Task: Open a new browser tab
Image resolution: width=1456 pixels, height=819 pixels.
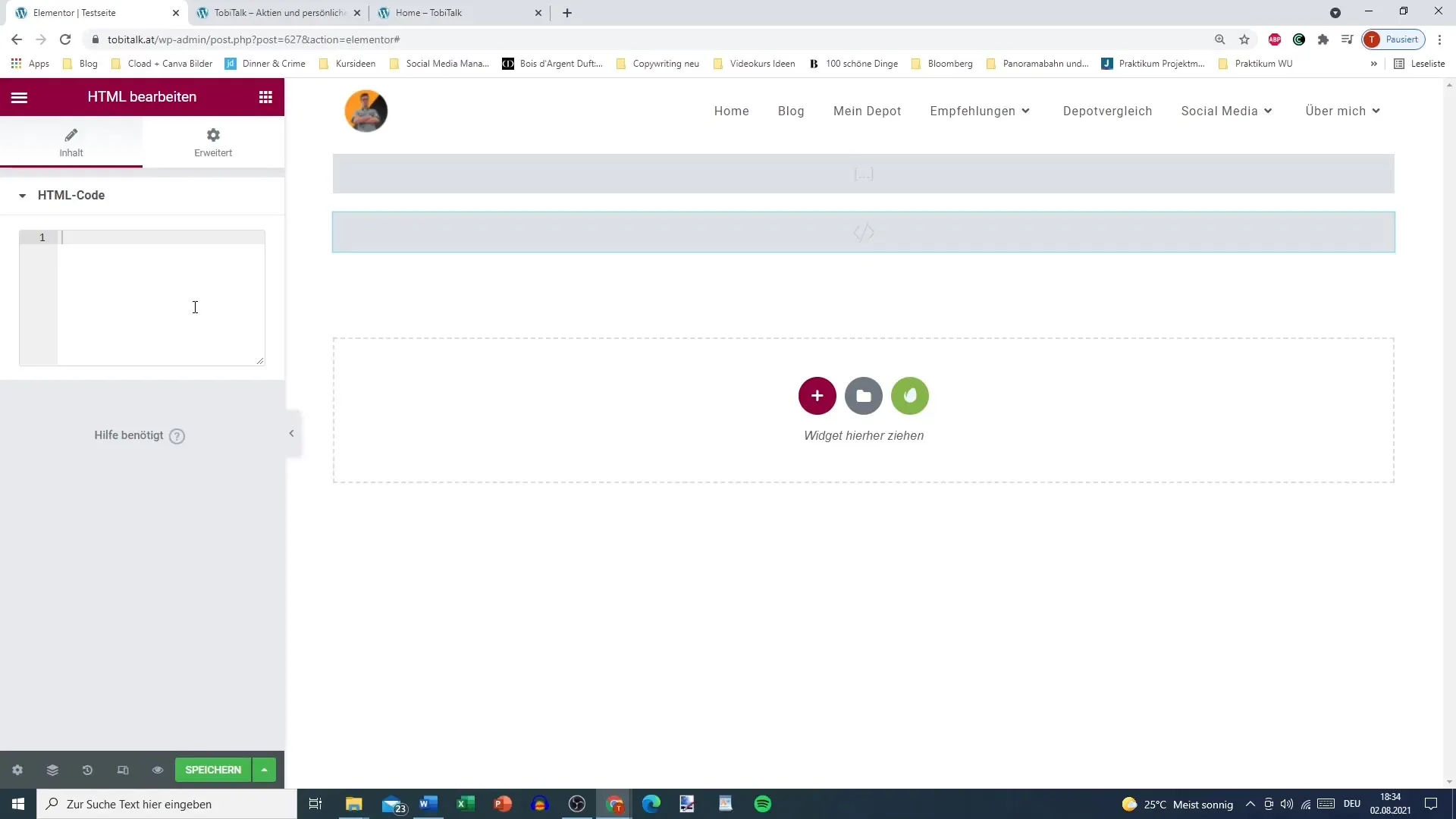Action: tap(567, 13)
